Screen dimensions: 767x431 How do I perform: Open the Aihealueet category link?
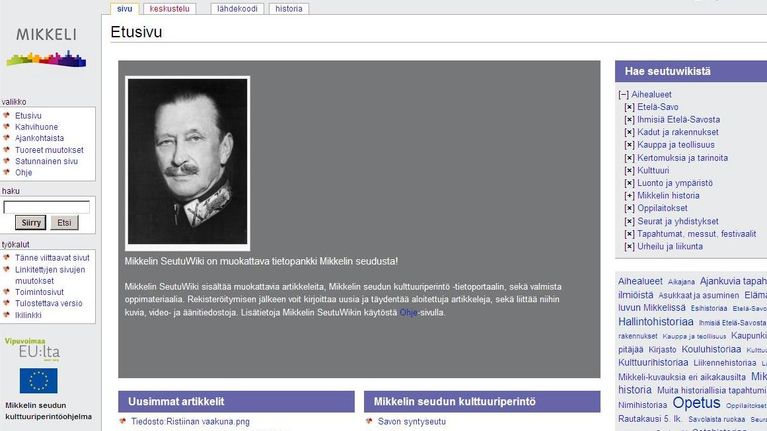[x=651, y=94]
